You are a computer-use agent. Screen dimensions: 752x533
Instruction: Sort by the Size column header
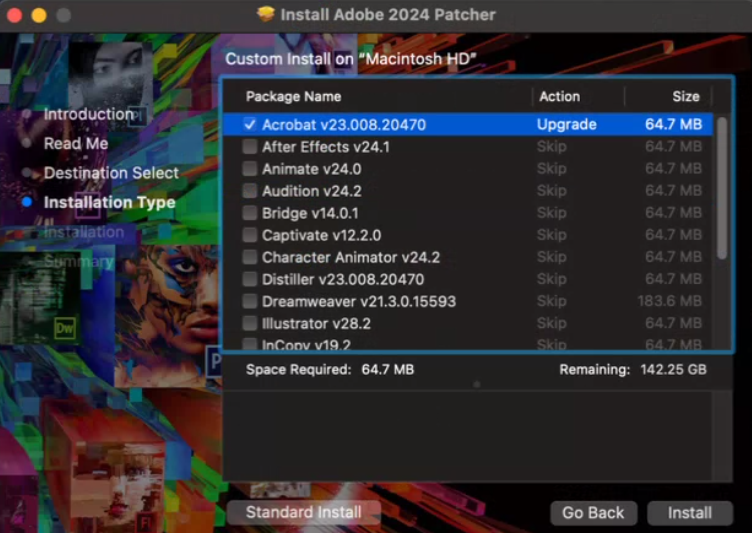click(x=686, y=97)
